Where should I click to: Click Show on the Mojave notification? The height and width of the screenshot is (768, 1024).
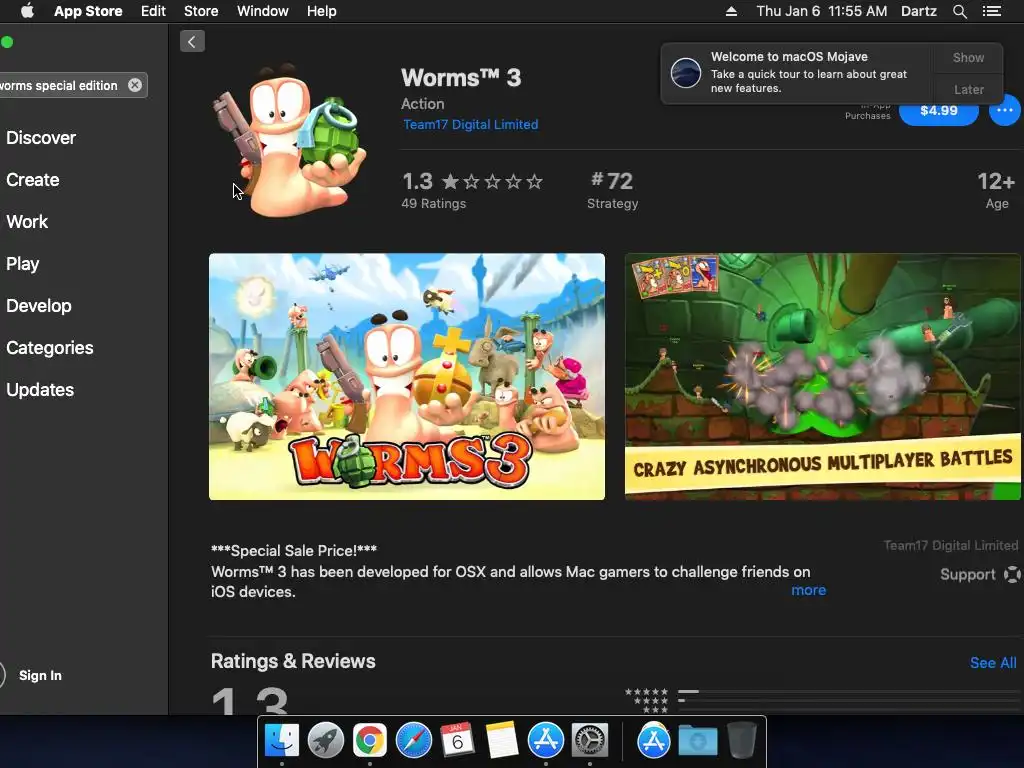(x=968, y=57)
